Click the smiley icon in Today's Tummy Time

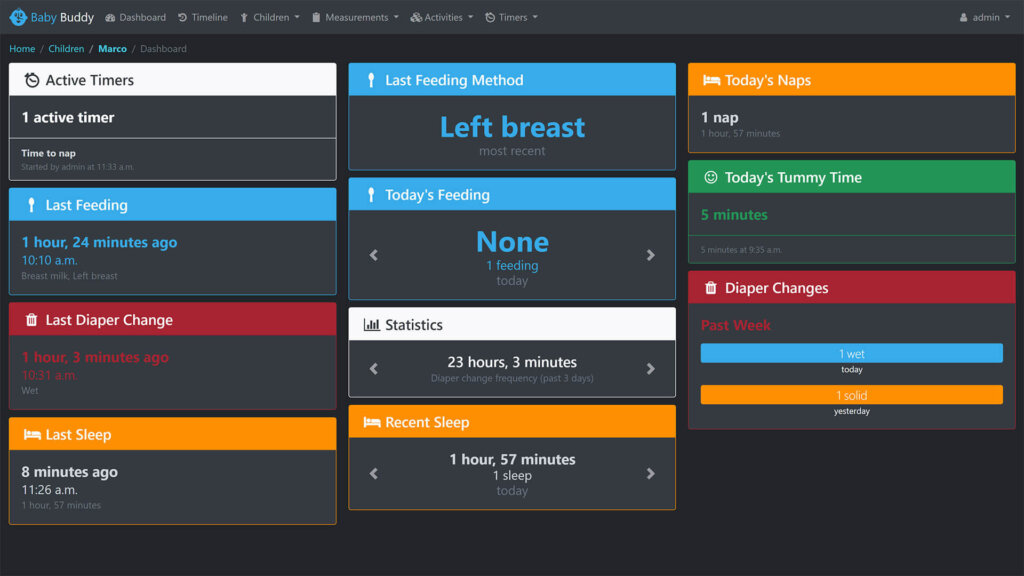coord(711,177)
